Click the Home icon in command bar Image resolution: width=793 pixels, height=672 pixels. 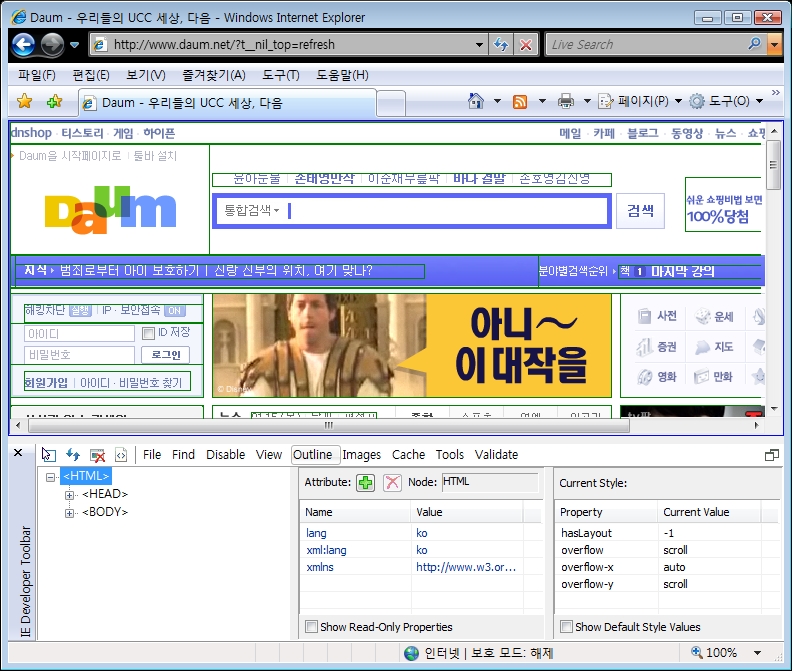tap(475, 101)
